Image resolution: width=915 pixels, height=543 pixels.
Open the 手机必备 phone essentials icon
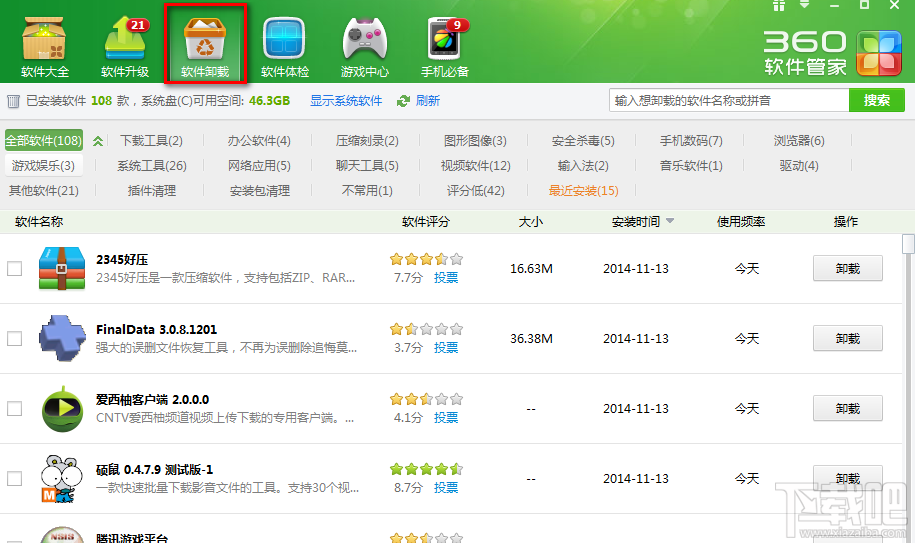[x=445, y=47]
